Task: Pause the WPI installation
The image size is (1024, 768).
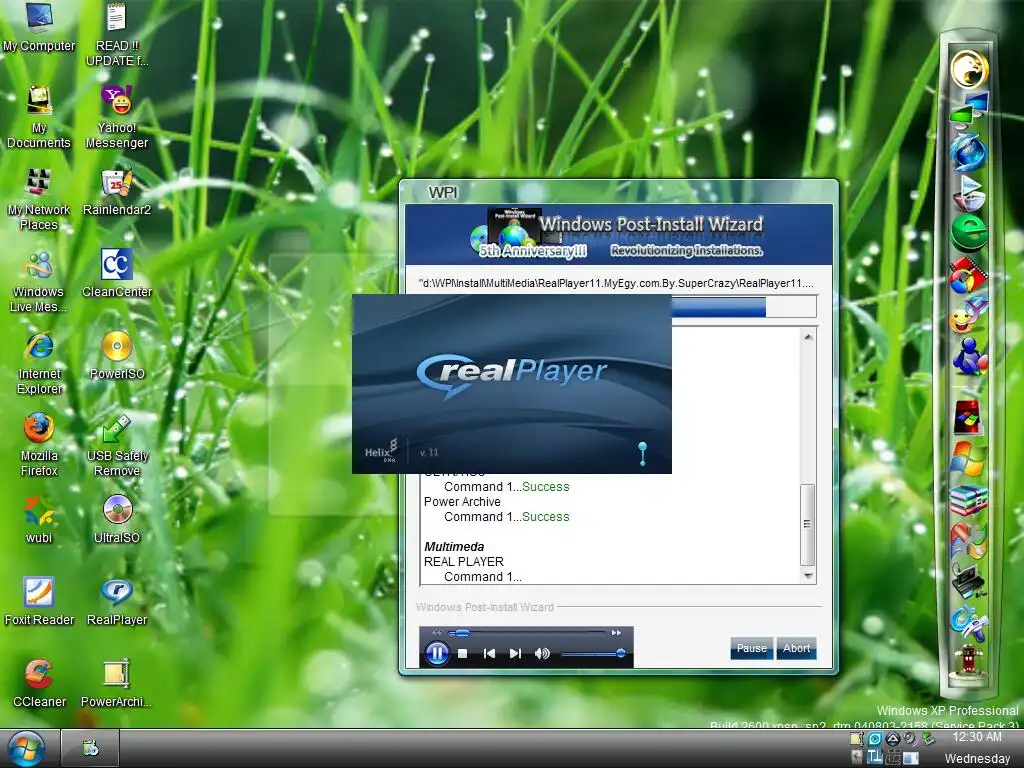Action: pos(751,648)
